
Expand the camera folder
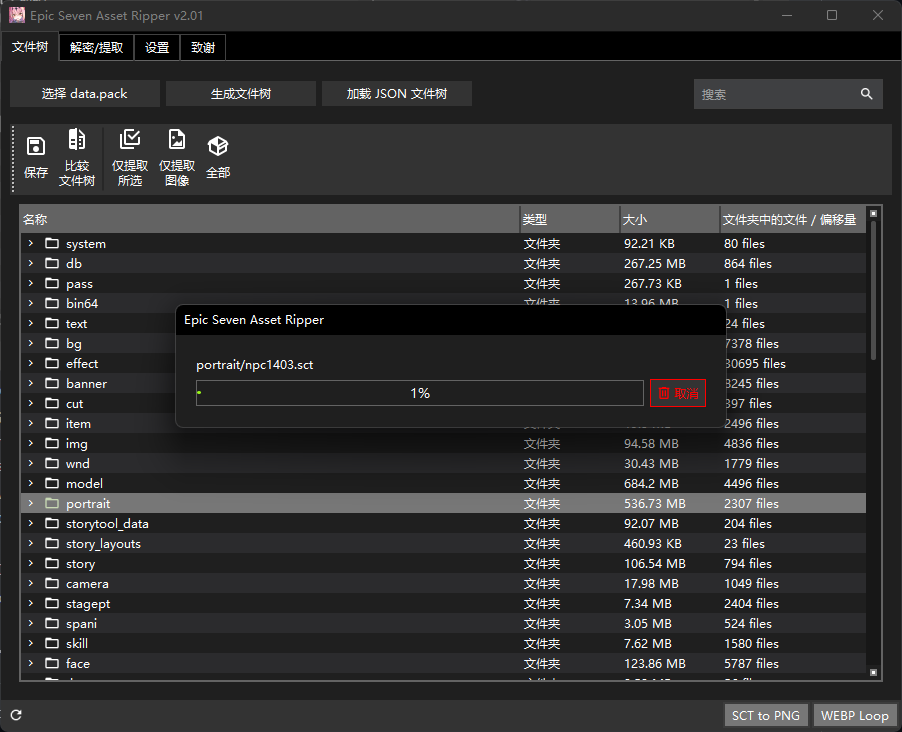(x=30, y=583)
